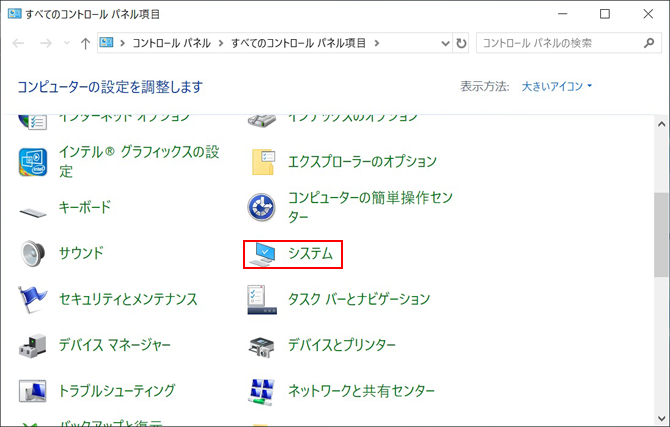Open the System monitor icon
This screenshot has width=670, height=427.
point(262,254)
